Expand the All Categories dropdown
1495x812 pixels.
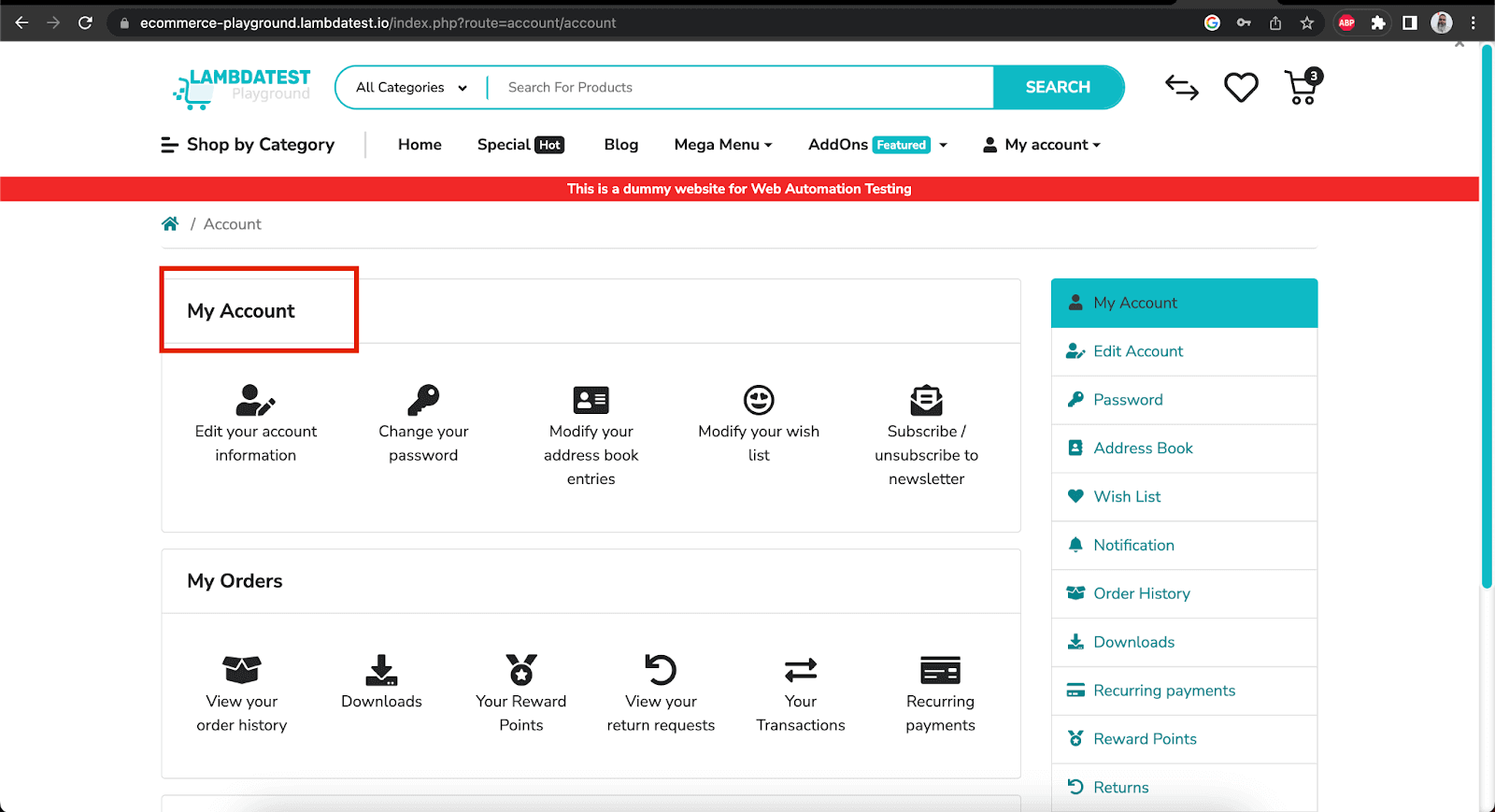411,88
